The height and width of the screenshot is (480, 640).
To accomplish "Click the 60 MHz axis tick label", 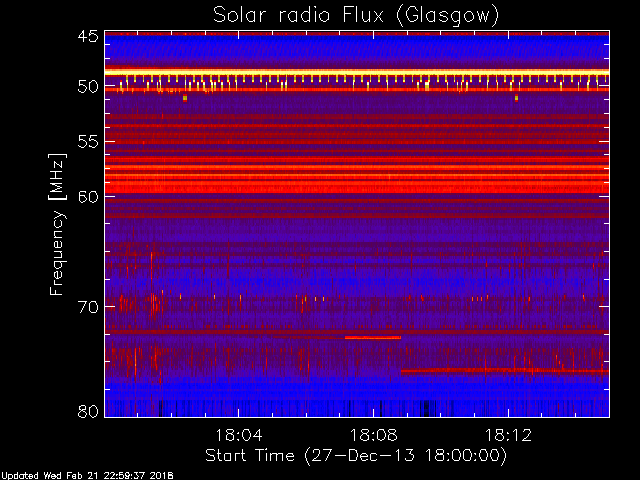I will click(87, 197).
